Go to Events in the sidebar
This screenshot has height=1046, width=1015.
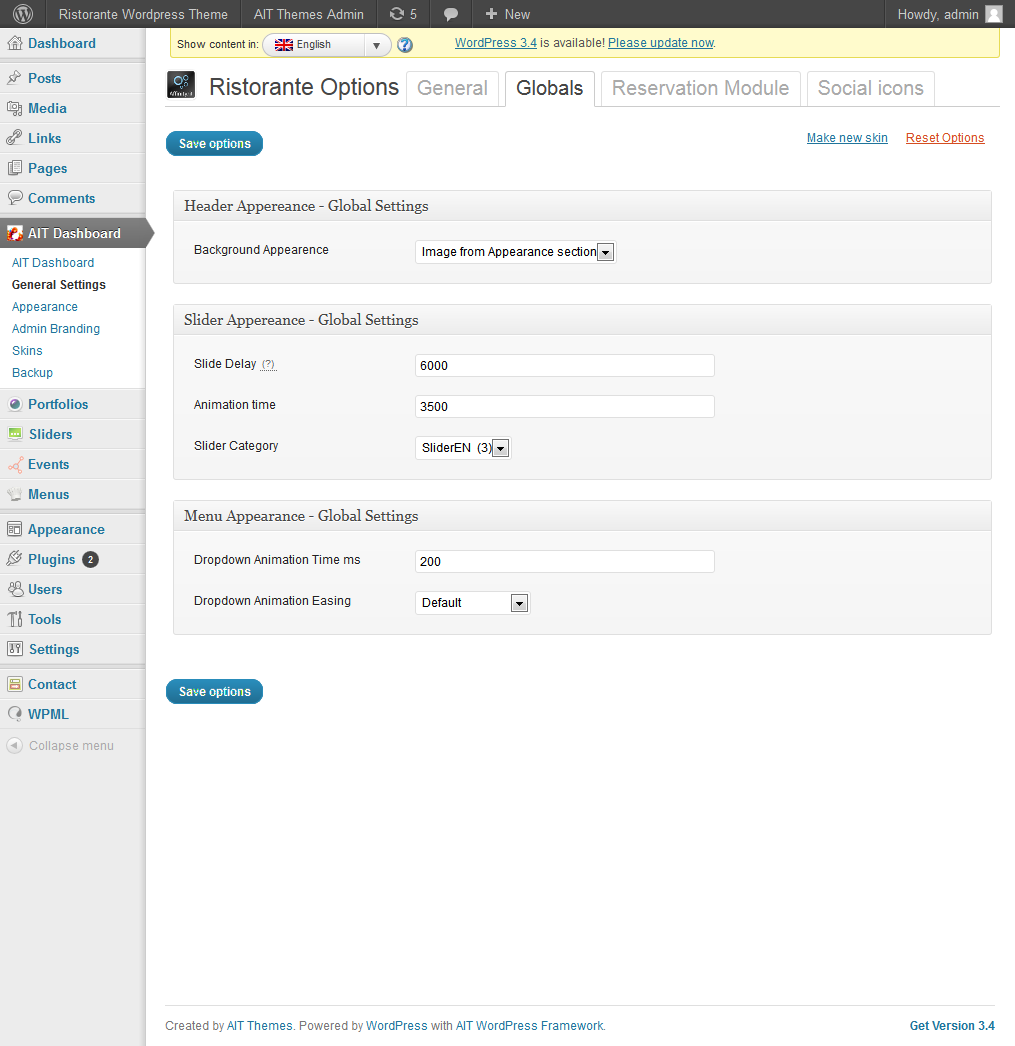pyautogui.click(x=48, y=464)
